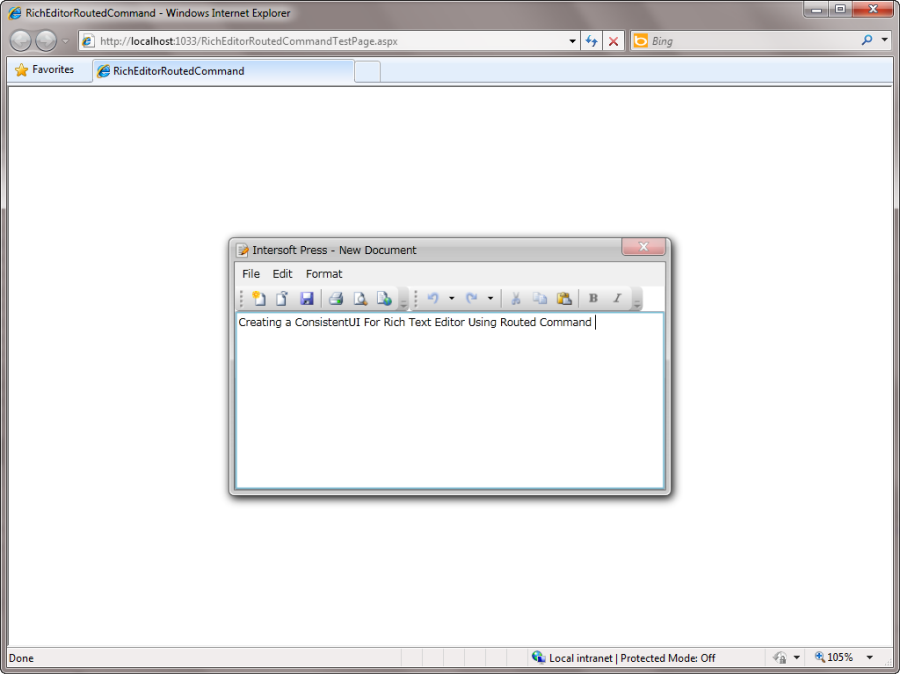Image resolution: width=900 pixels, height=674 pixels.
Task: Expand the address bar autocomplete dropdown
Action: coord(572,41)
